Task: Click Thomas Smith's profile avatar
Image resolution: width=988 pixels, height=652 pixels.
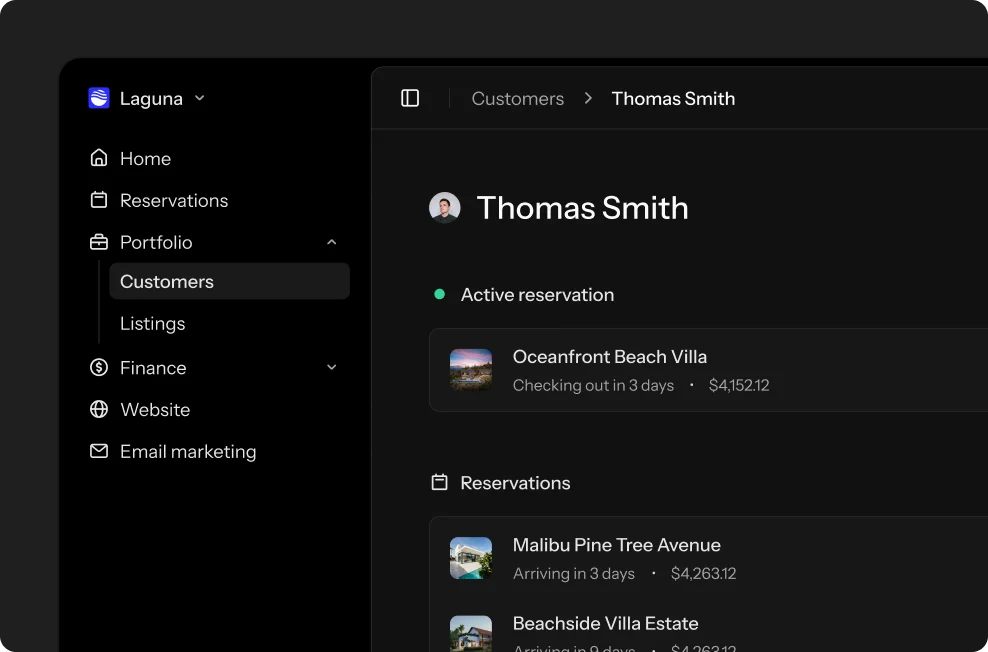Action: tap(444, 207)
